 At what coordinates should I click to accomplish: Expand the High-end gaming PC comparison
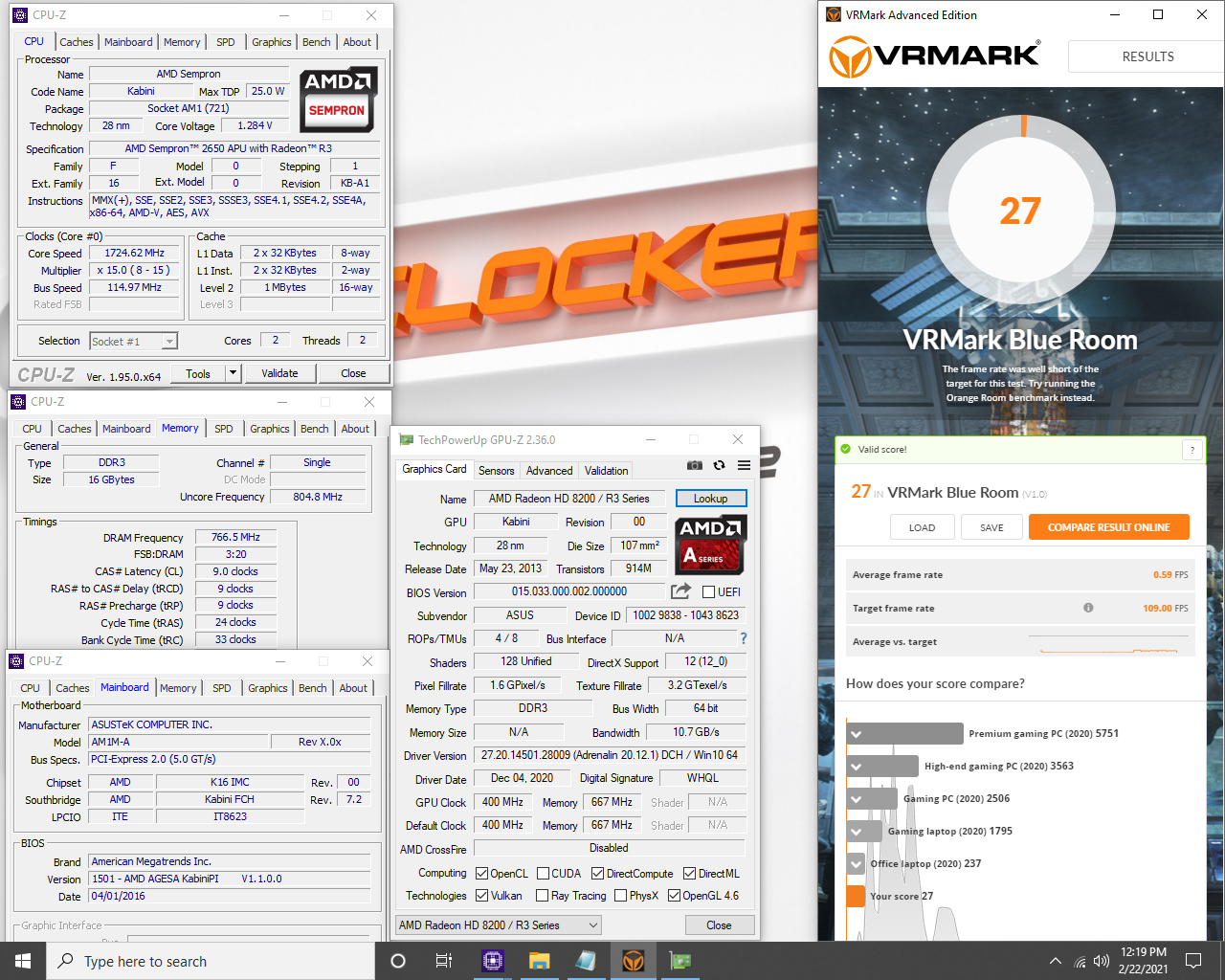tap(857, 767)
